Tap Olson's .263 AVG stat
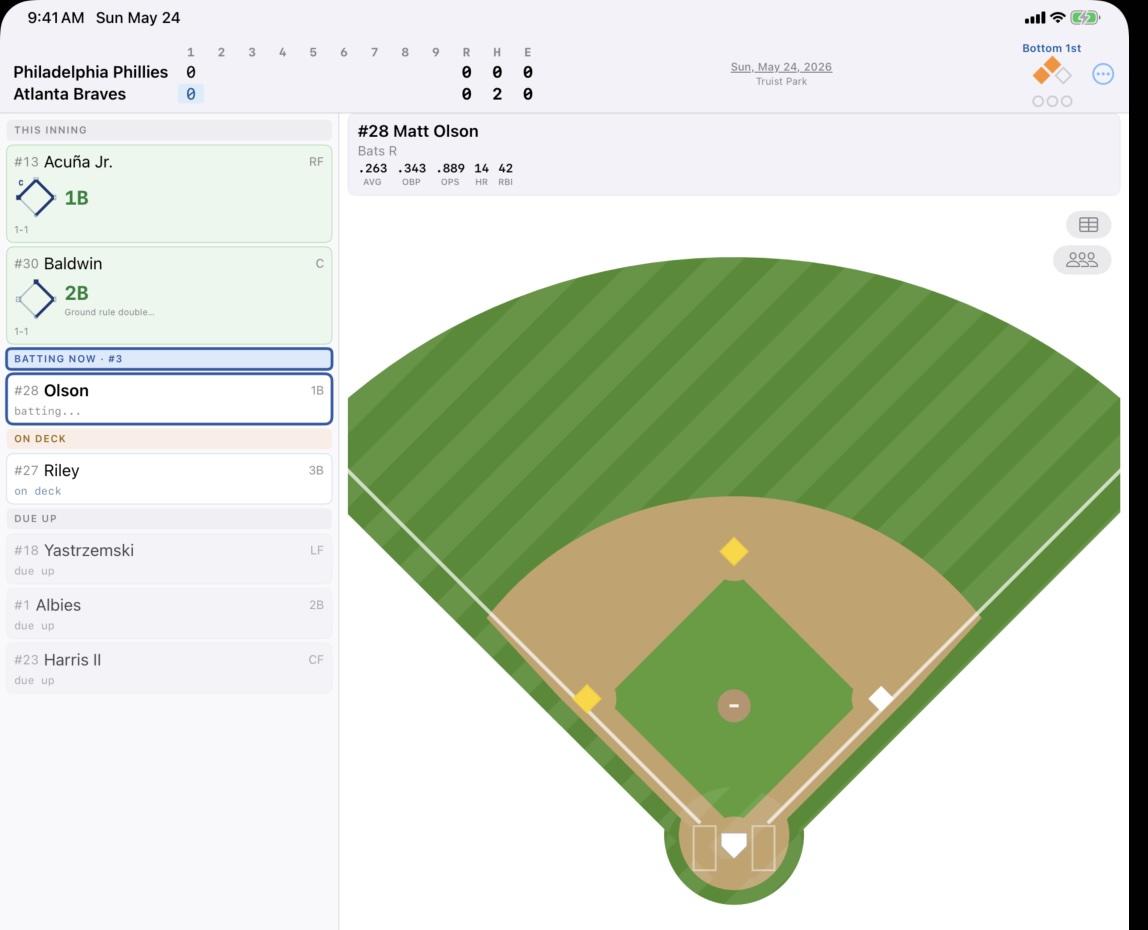This screenshot has height=930, width=1148. click(373, 174)
